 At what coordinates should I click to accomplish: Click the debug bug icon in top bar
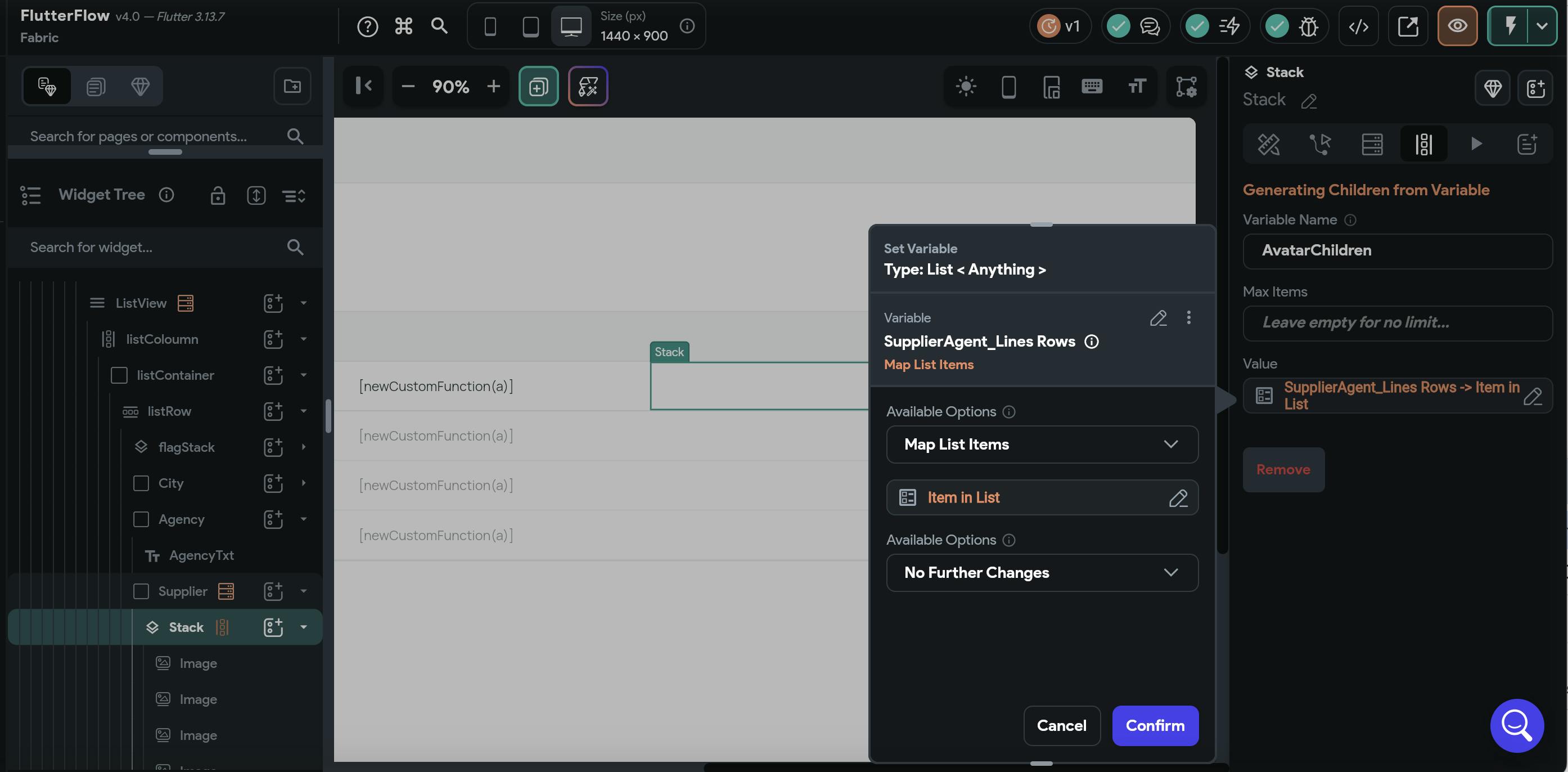1308,26
